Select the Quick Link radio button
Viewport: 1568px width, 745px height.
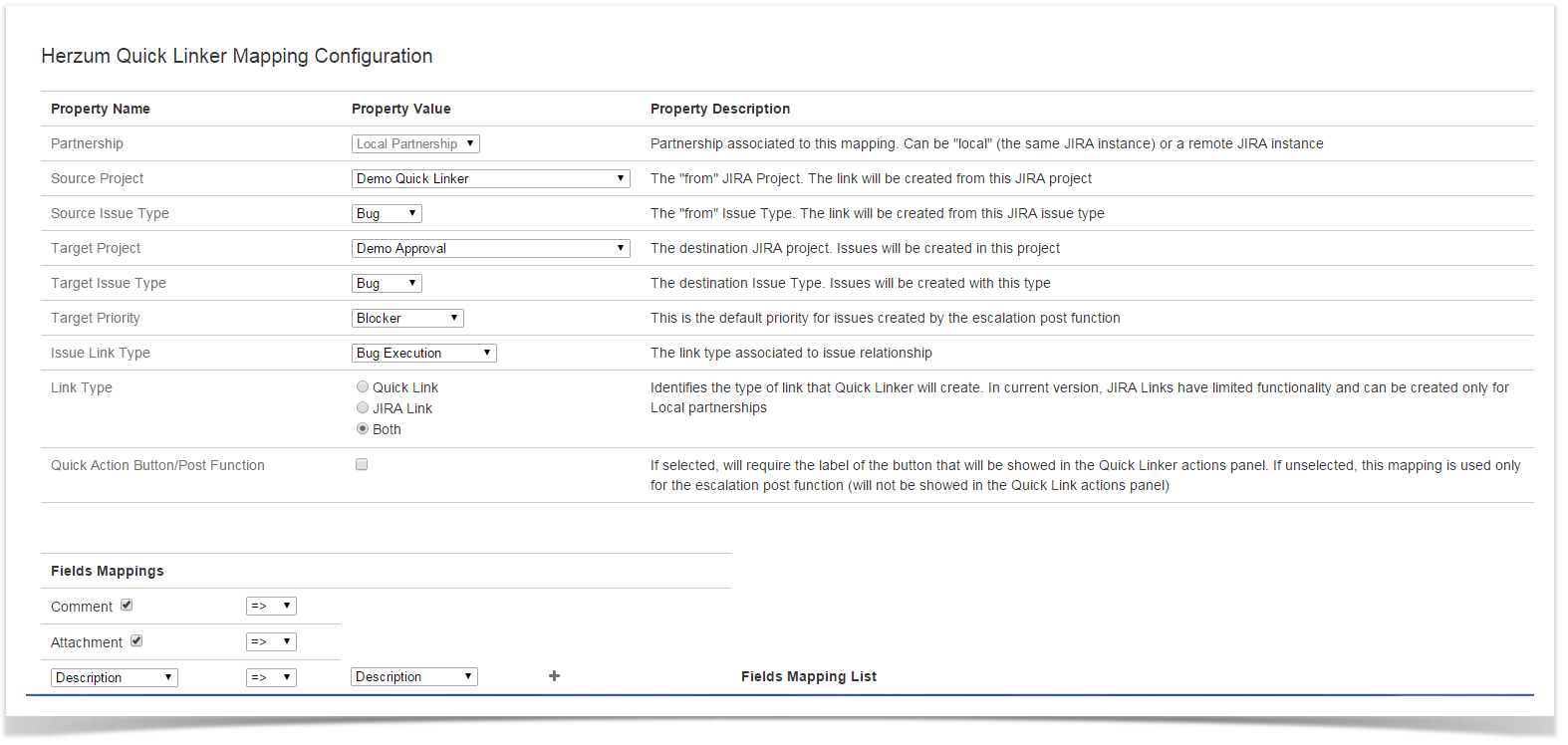(363, 386)
